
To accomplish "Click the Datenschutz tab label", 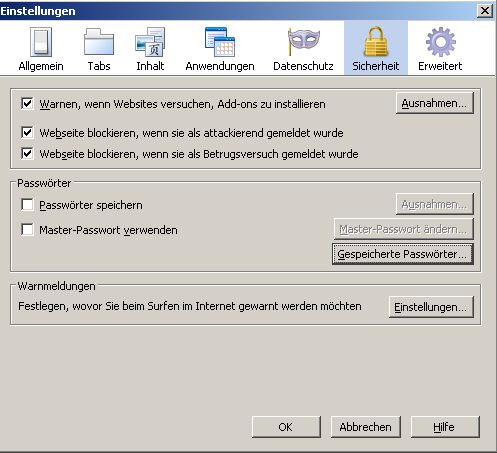I will coord(303,66).
